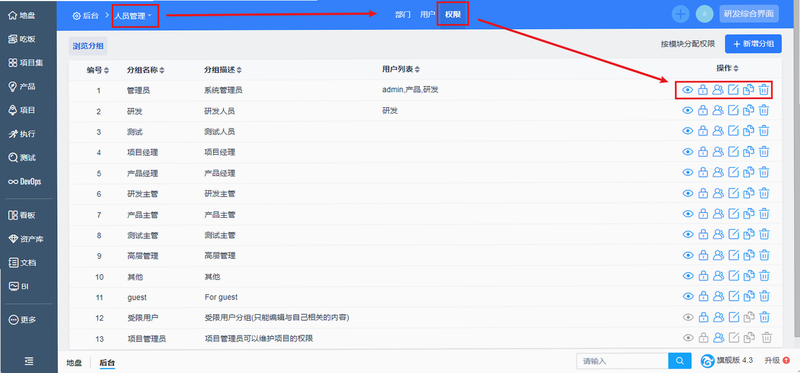Open DevOps in the sidebar
The height and width of the screenshot is (373, 800).
coord(24,182)
